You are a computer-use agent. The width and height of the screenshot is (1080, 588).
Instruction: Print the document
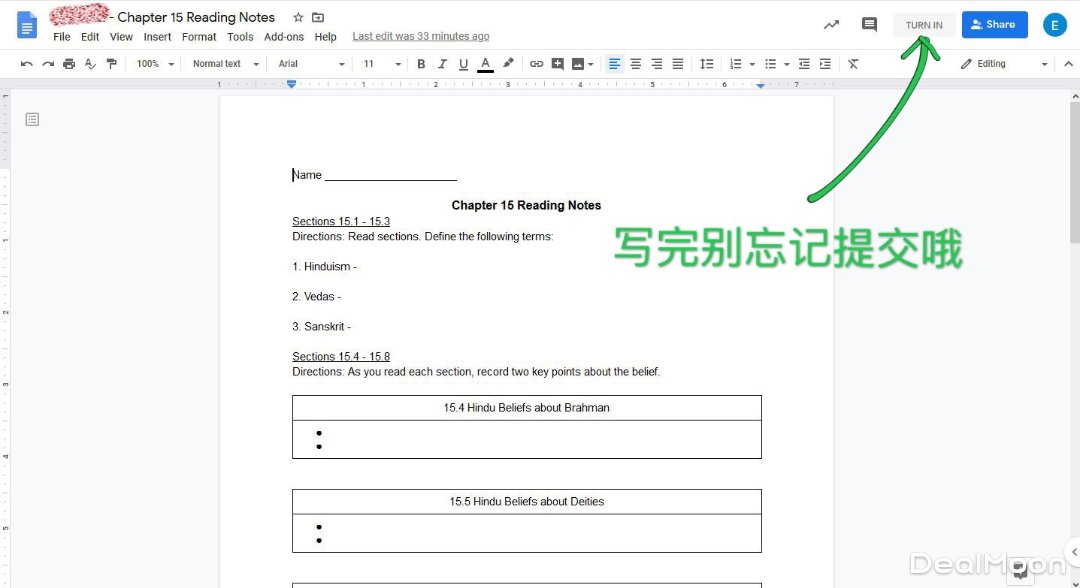point(68,63)
